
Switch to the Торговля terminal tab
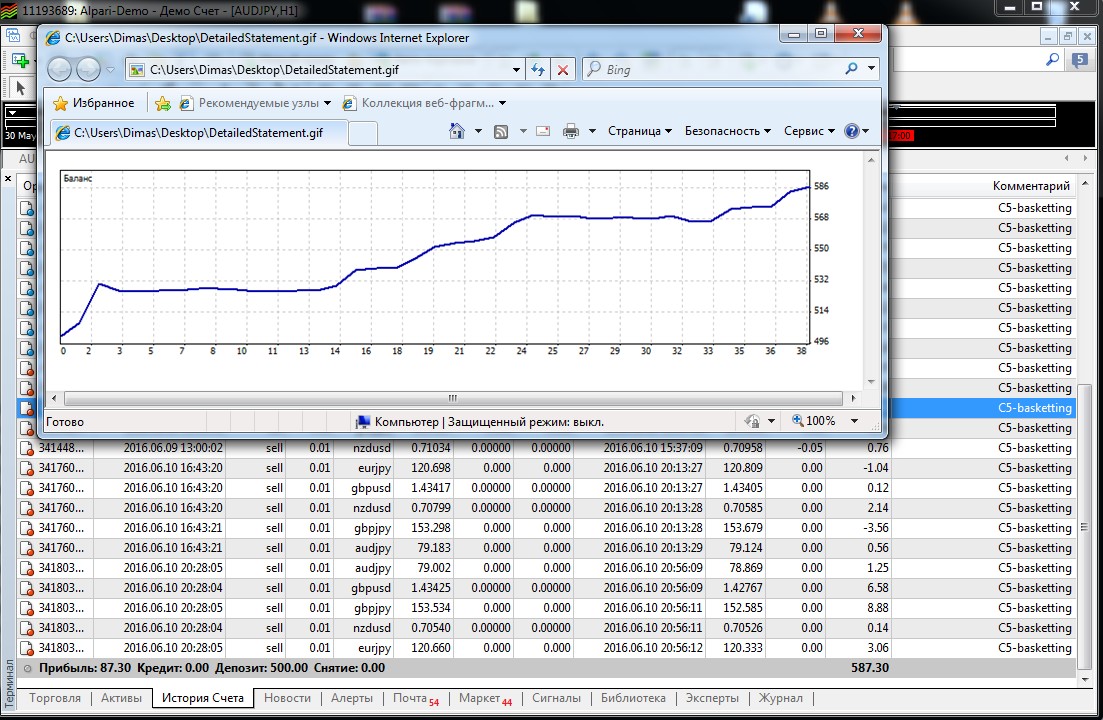(55, 698)
